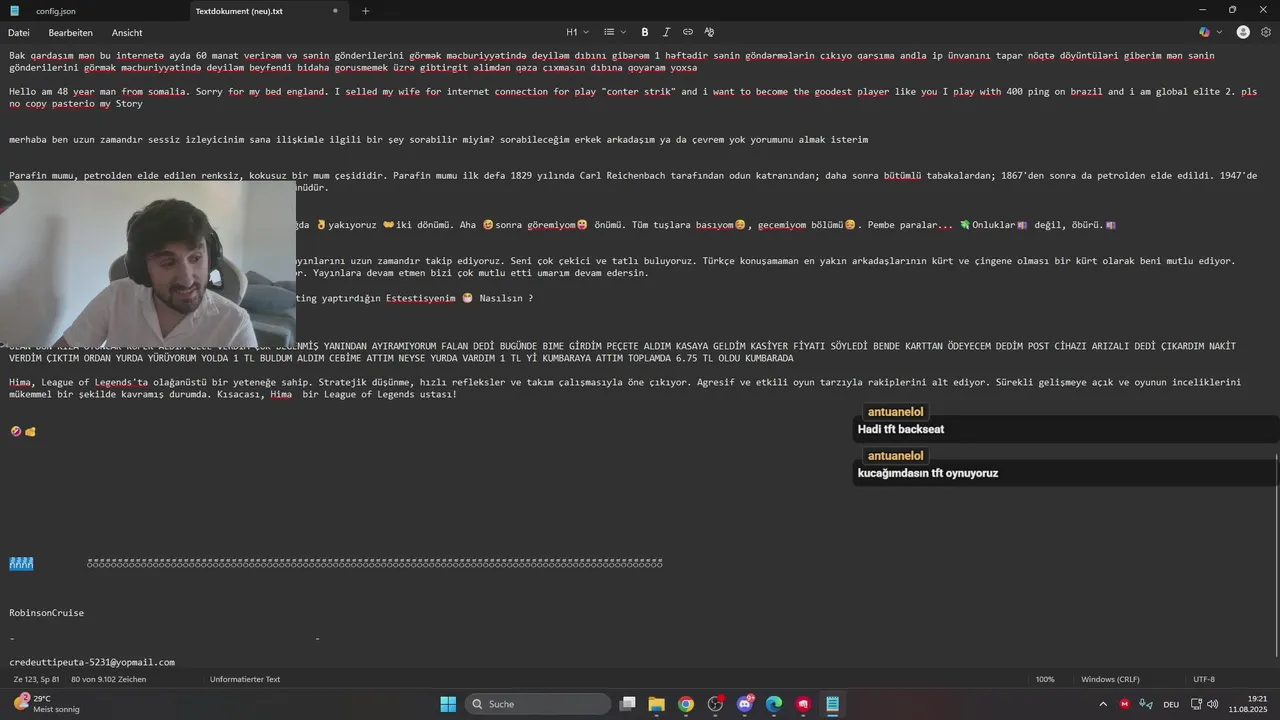
Task: Click Windows (CRLF) line ending indicator
Action: point(1110,679)
